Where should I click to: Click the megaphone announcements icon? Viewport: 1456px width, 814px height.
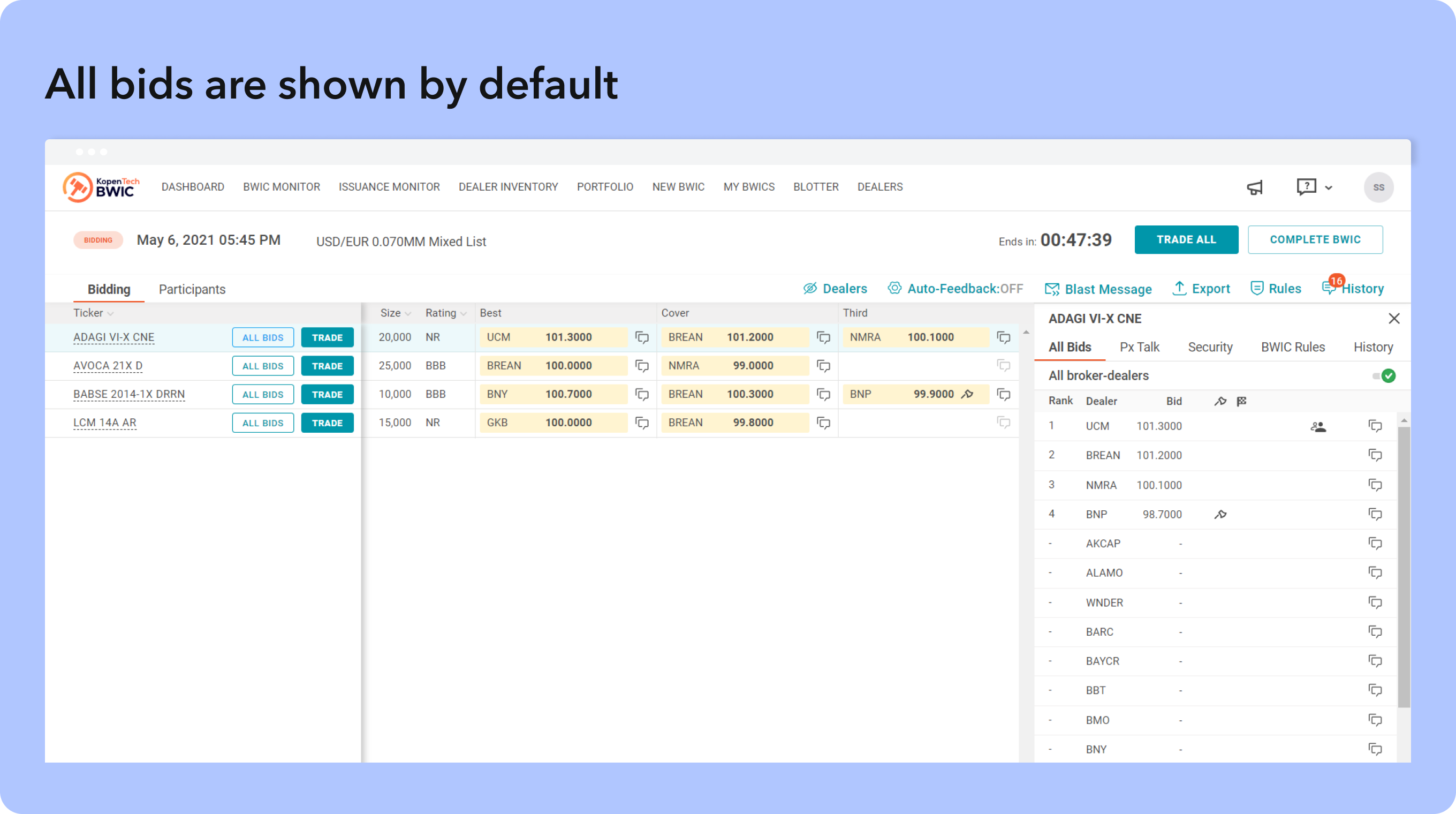[1254, 187]
